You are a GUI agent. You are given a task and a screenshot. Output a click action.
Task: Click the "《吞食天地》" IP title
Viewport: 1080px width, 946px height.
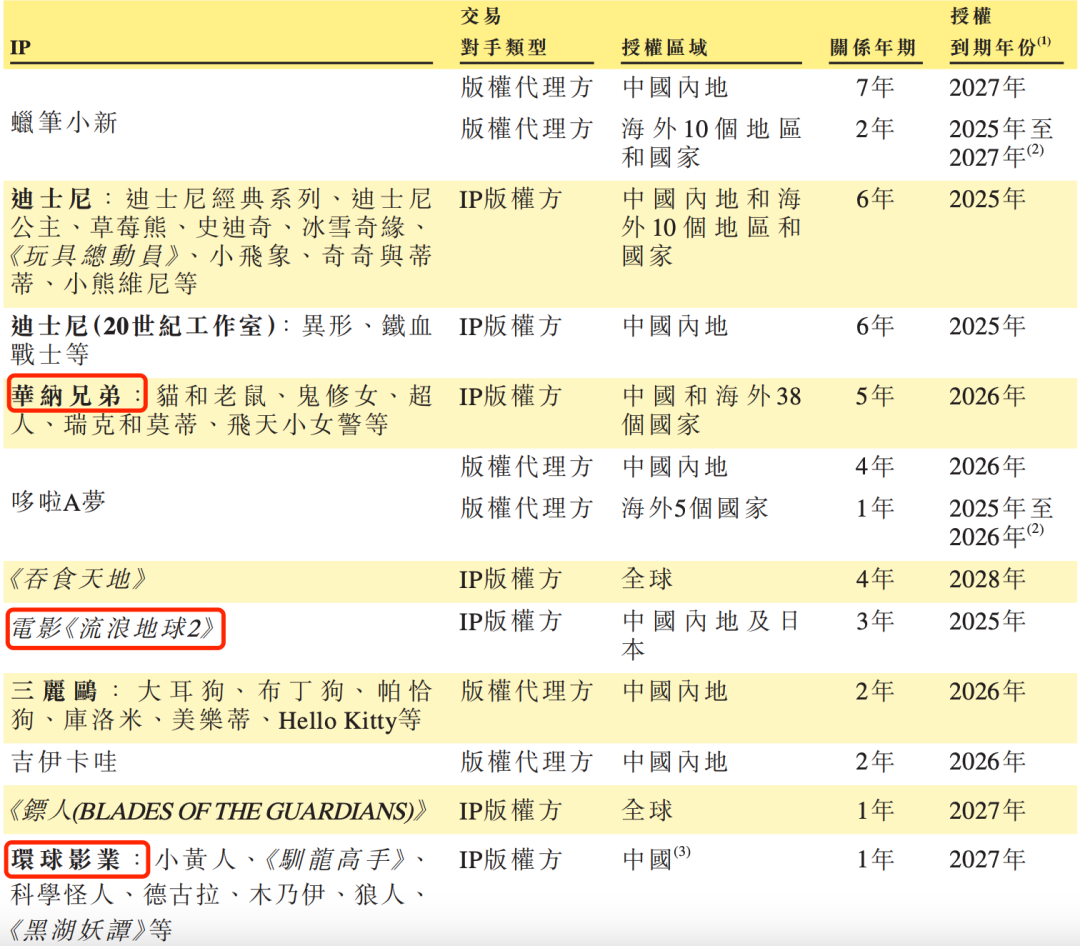click(78, 579)
